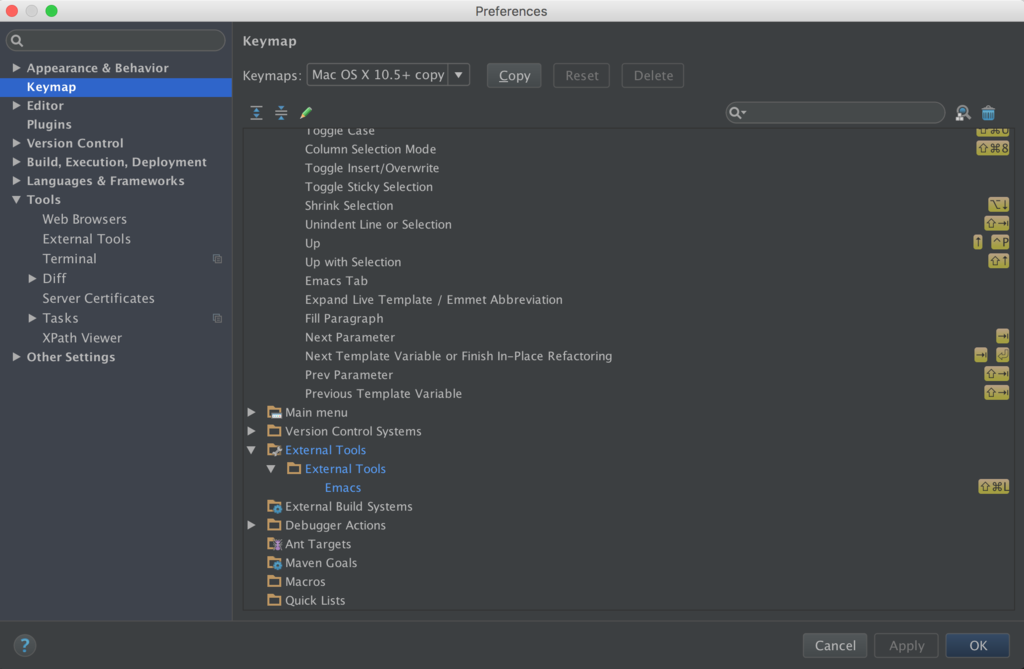Click the Delete keymap button
Screen dimensions: 1024x669
click(652, 75)
